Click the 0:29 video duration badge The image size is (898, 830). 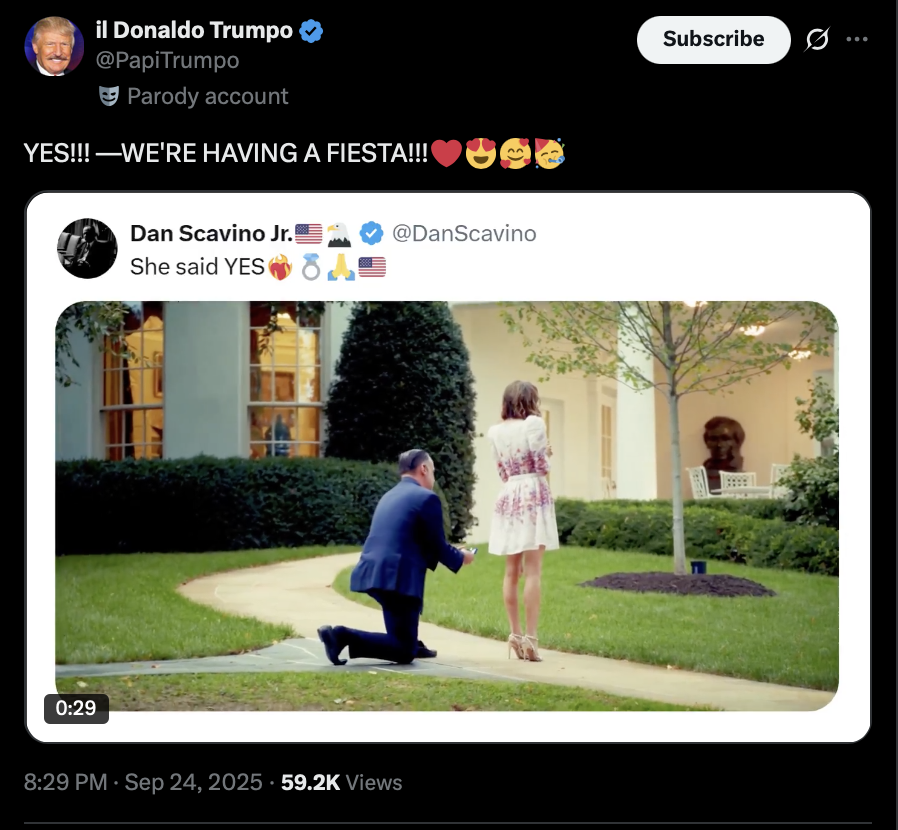[x=76, y=708]
